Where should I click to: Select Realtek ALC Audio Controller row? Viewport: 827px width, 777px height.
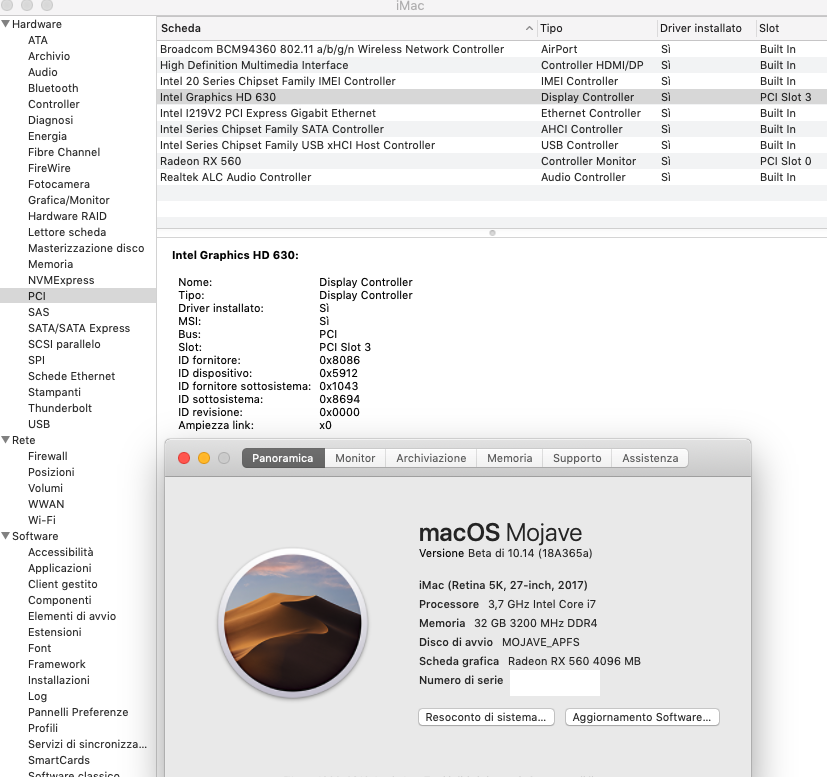pos(492,177)
